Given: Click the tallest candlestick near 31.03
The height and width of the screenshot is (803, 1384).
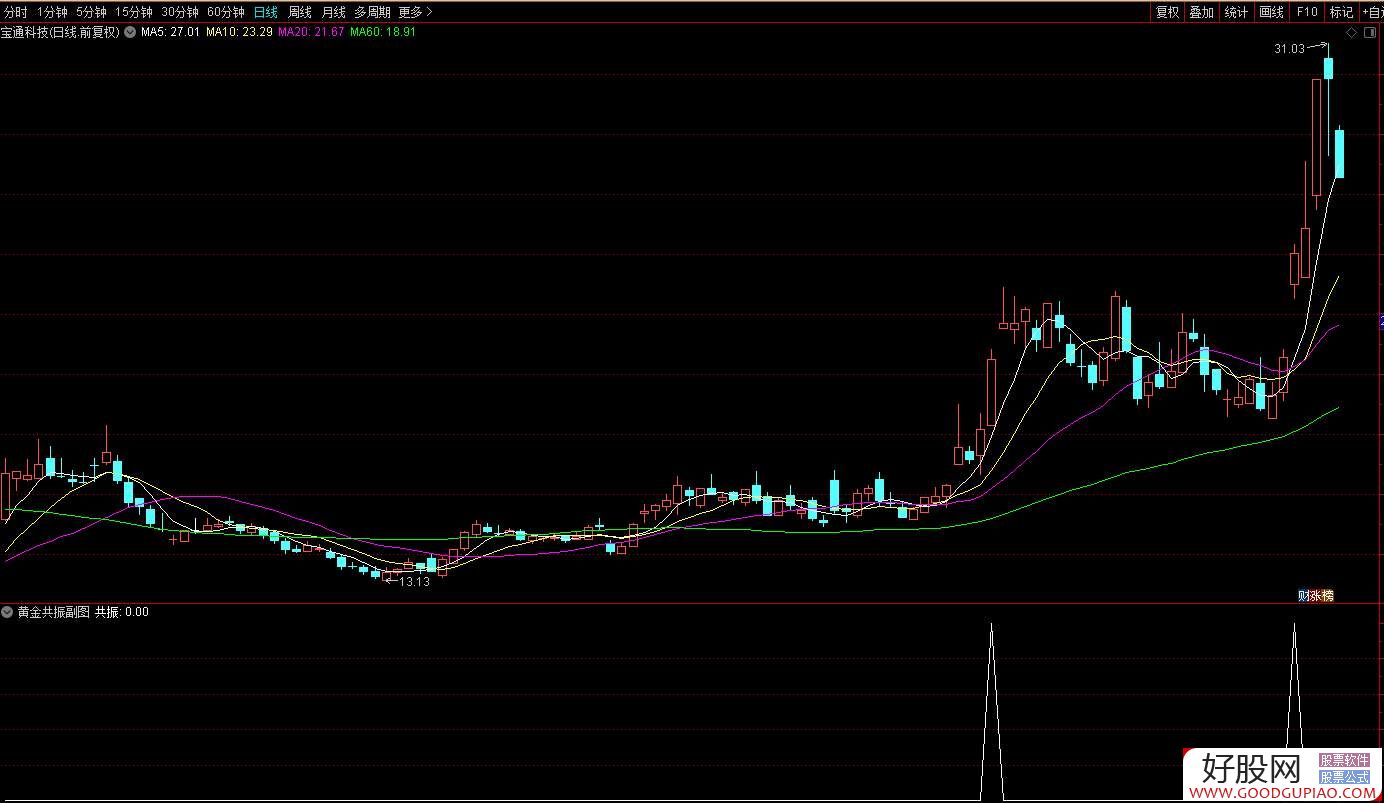Looking at the screenshot, I should coord(1317,137).
